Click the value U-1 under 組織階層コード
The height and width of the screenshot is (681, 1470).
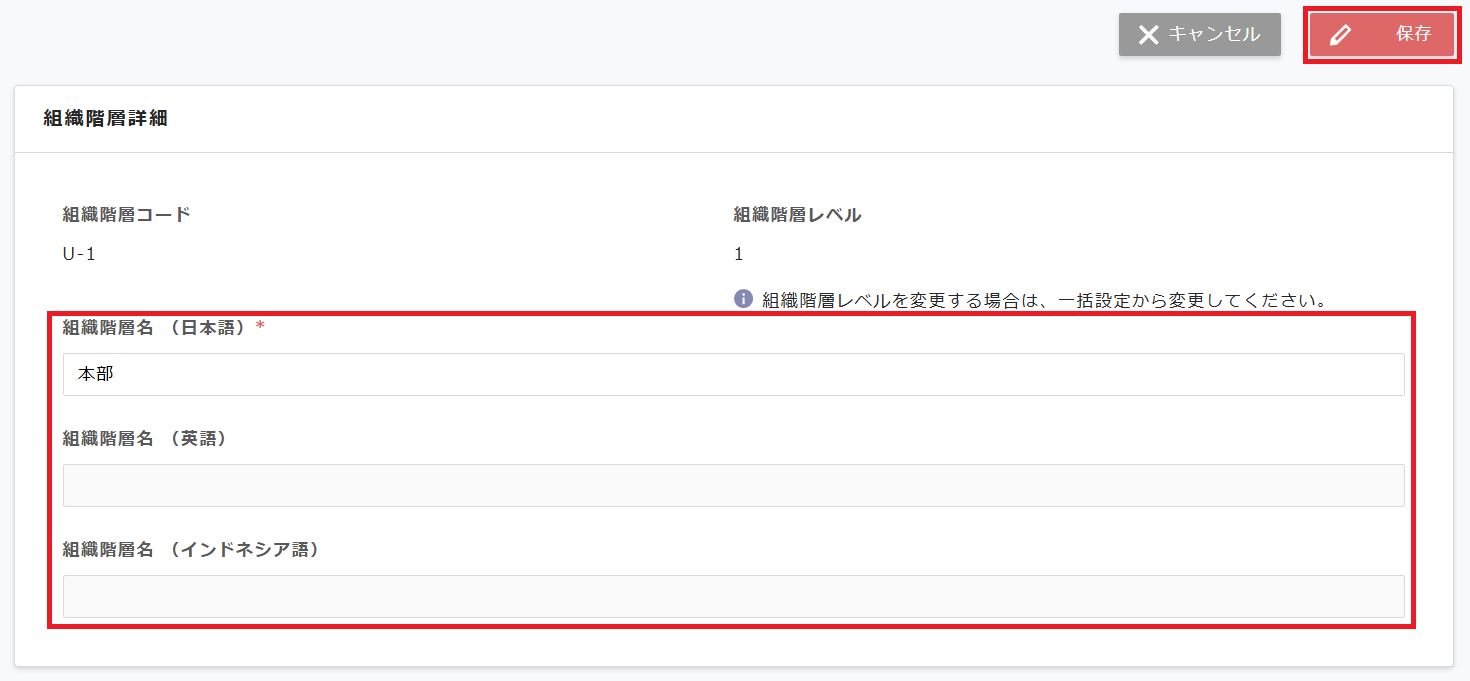click(x=77, y=254)
